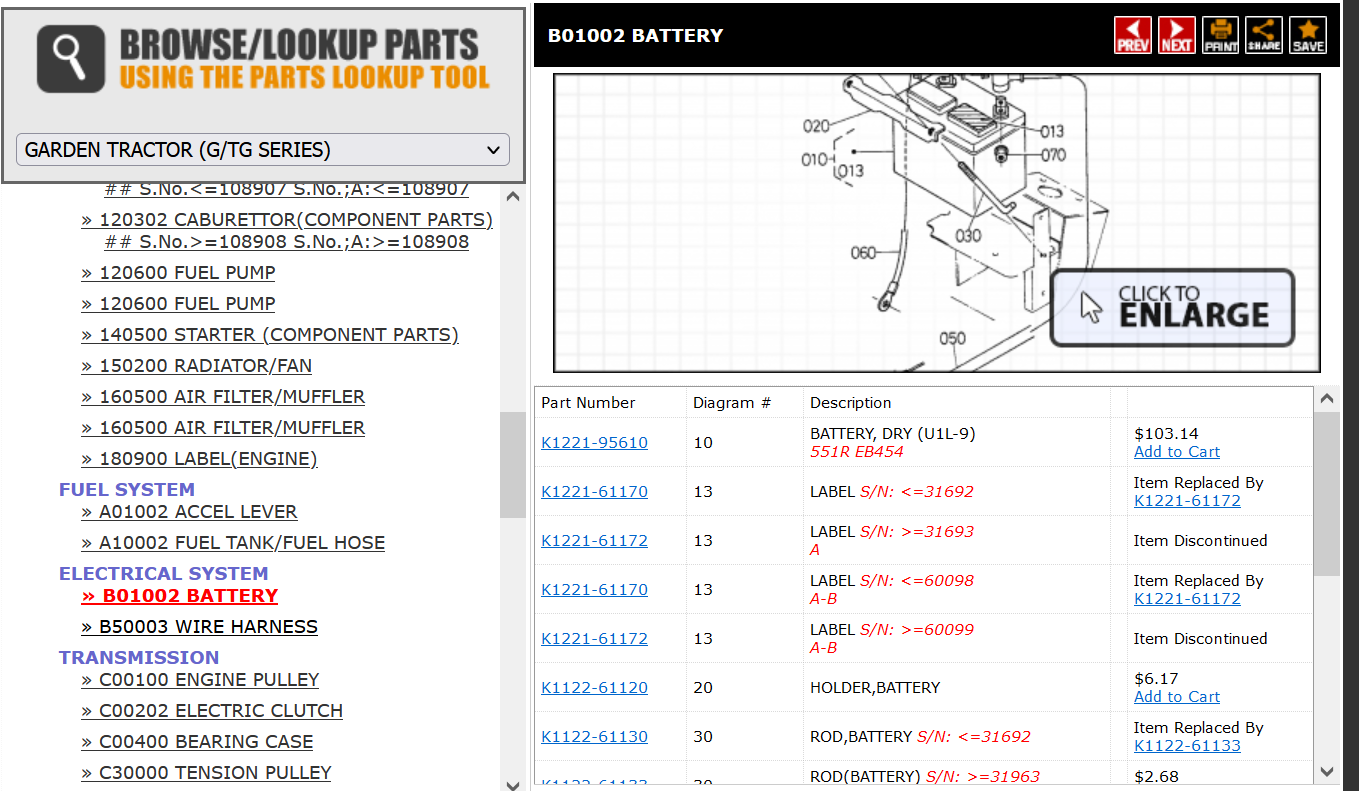The width and height of the screenshot is (1359, 791).
Task: Go to the next diagram with NEXT
Action: pos(1177,35)
